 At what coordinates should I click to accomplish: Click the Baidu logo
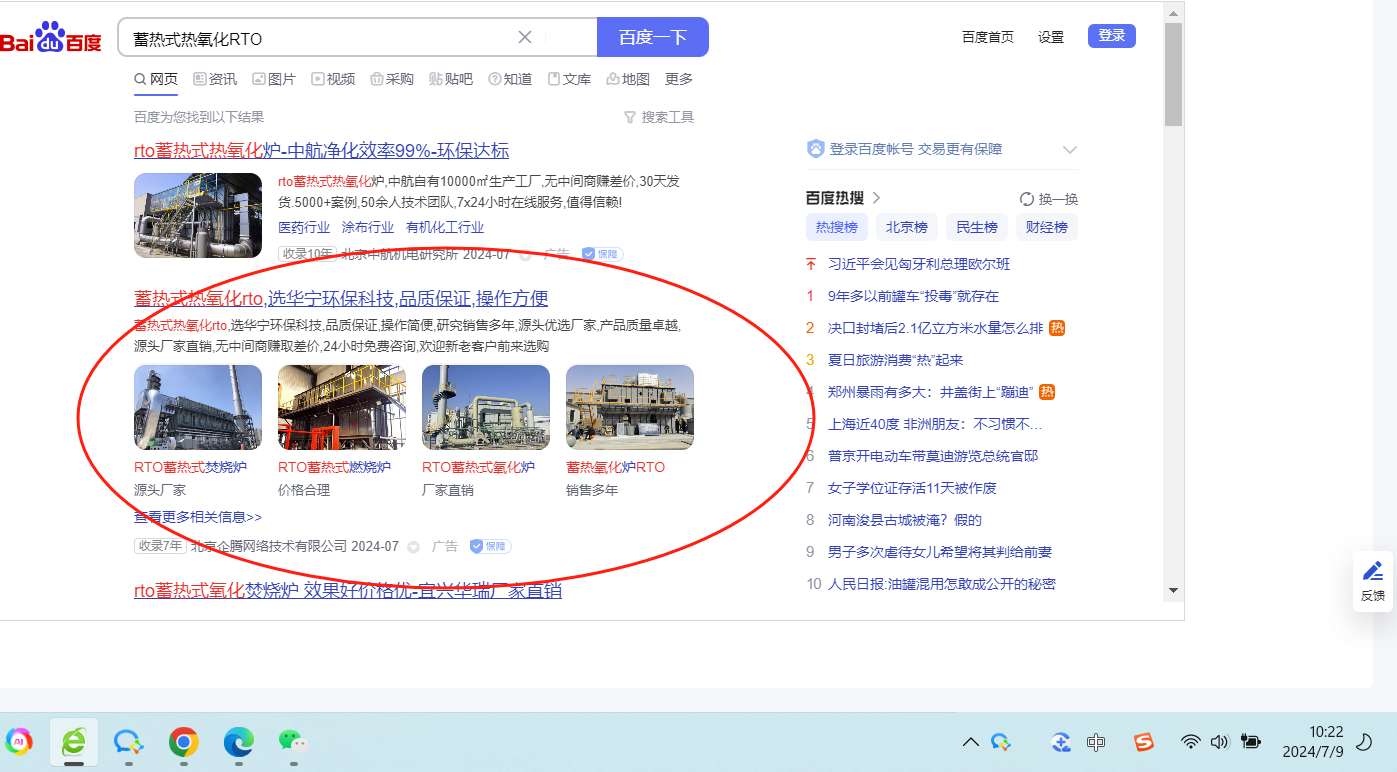[x=51, y=38]
